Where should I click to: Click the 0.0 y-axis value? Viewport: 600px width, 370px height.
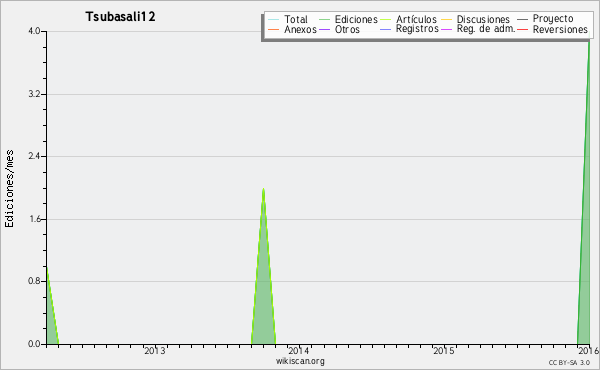34,344
